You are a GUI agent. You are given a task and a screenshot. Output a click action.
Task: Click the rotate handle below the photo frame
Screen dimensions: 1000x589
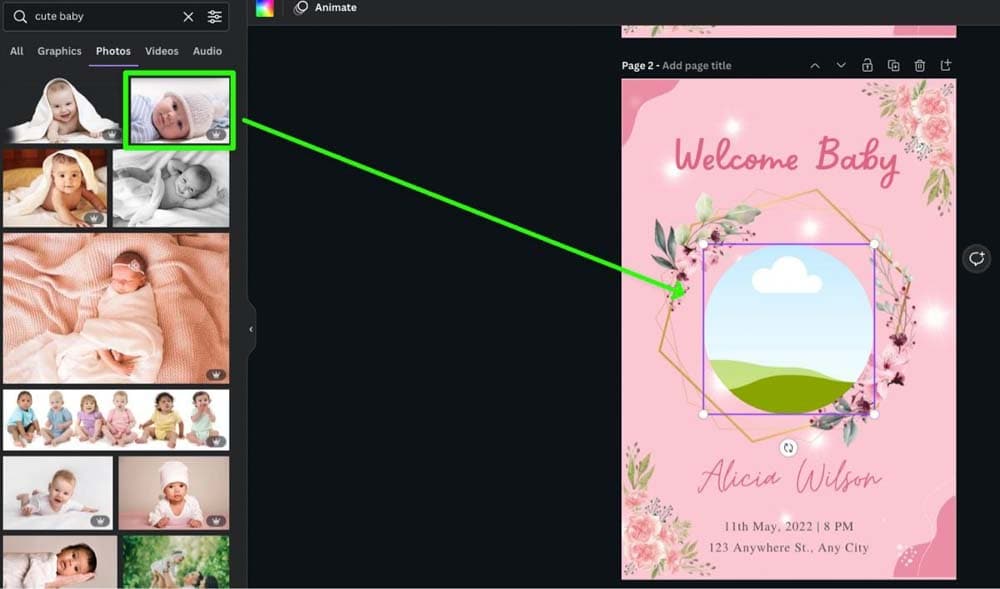[x=788, y=448]
